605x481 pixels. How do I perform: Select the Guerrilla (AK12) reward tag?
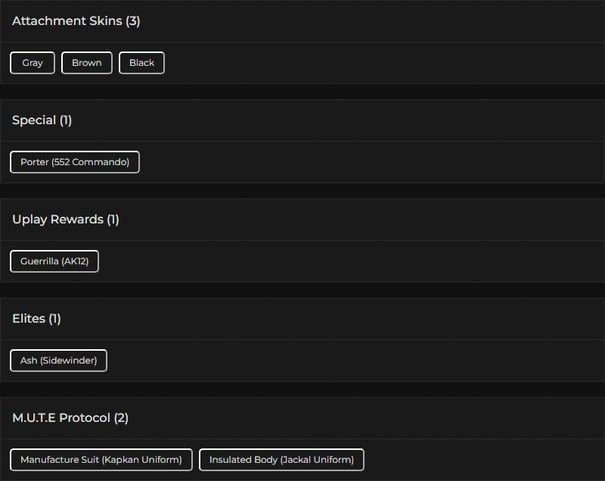click(55, 261)
